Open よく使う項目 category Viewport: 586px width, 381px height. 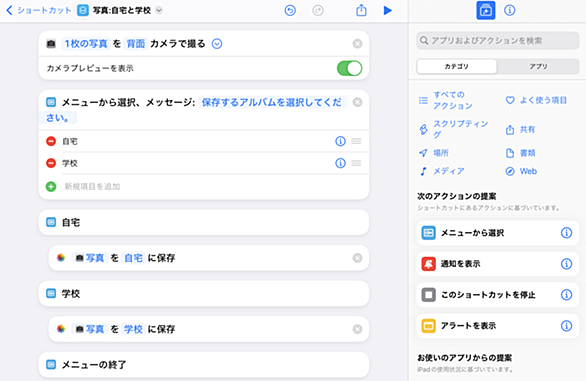536,100
